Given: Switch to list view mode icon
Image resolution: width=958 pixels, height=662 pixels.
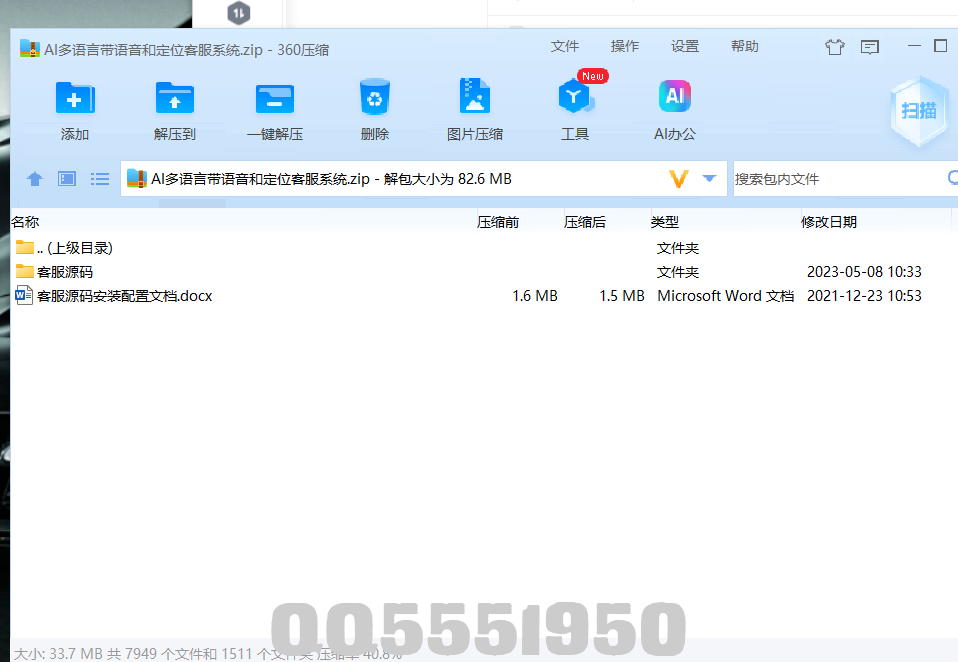Looking at the screenshot, I should 100,179.
